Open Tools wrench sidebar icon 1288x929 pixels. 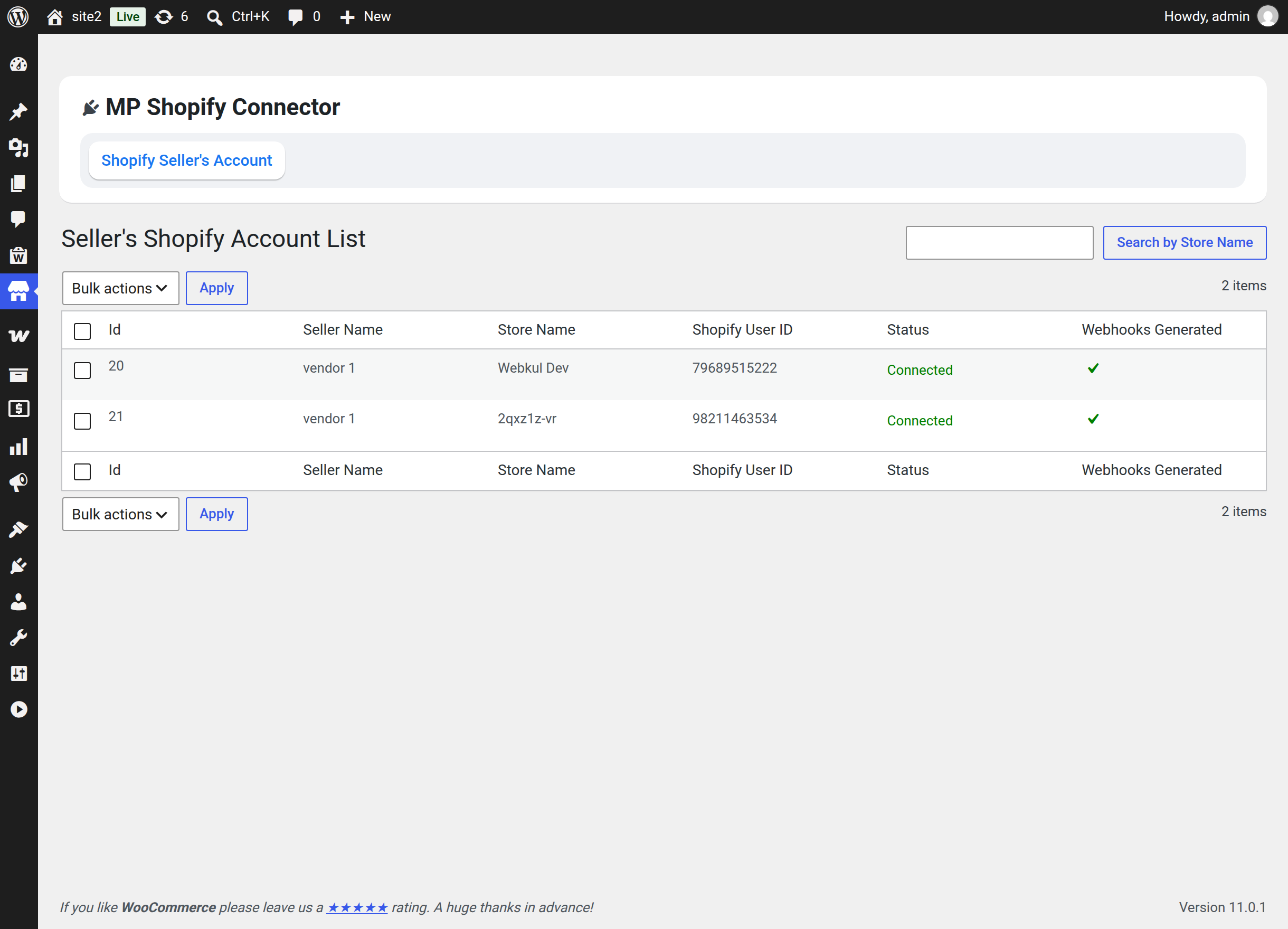(19, 638)
